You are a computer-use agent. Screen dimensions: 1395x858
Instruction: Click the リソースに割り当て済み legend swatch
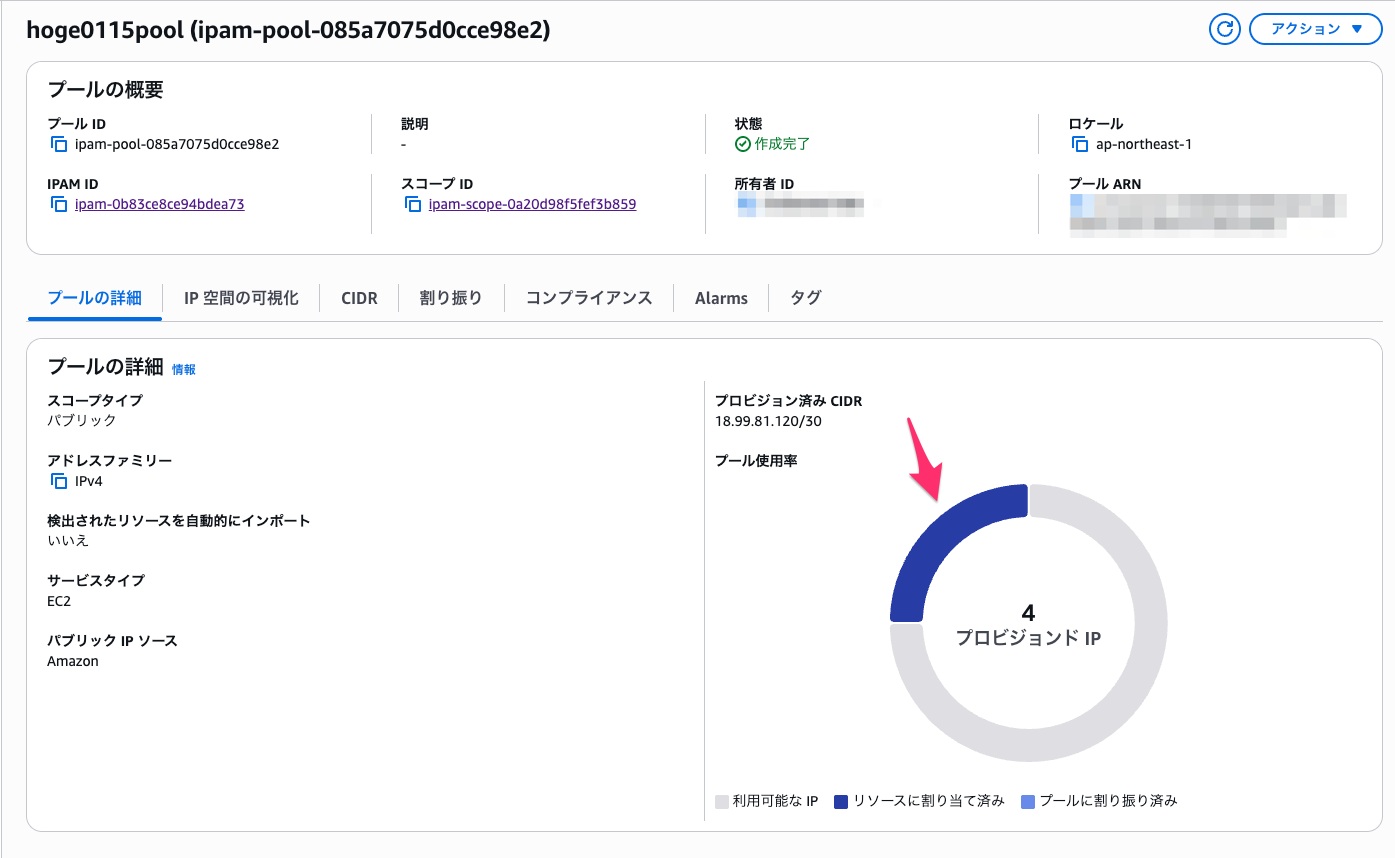[841, 801]
